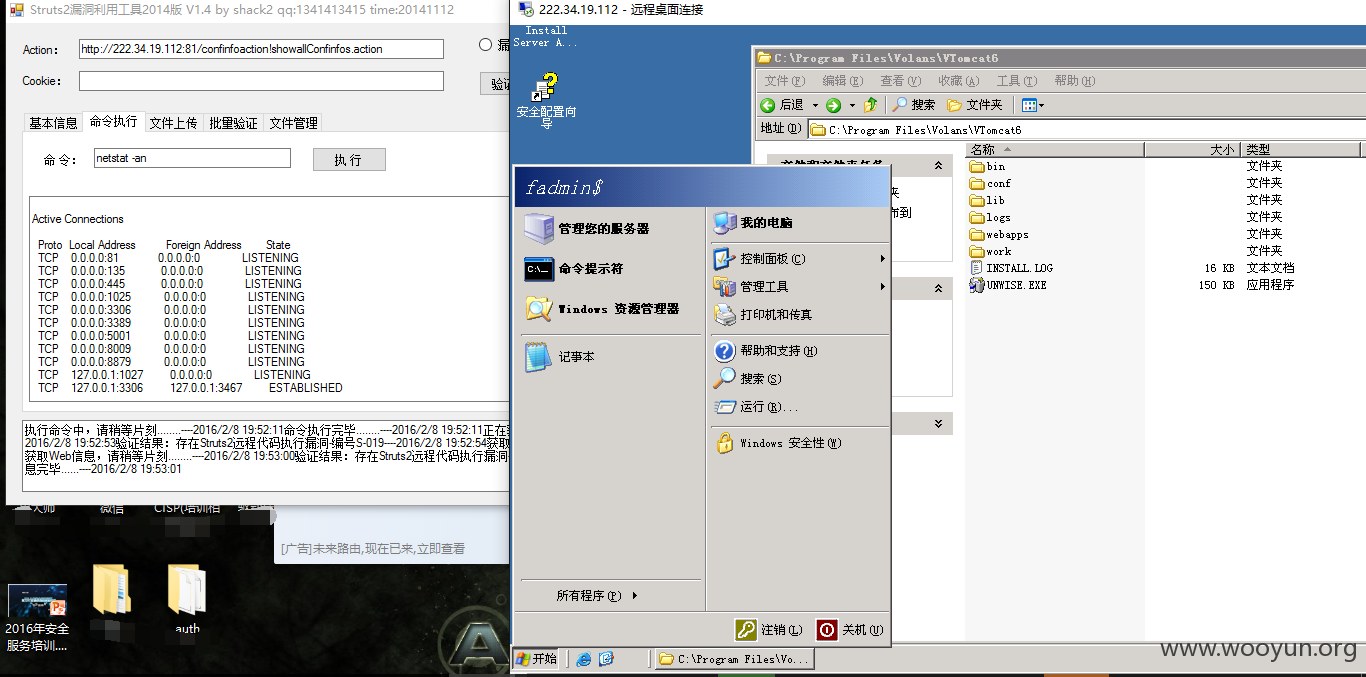Toggle Folders (文件夹) pane button
This screenshot has height=677, width=1366.
[x=974, y=105]
